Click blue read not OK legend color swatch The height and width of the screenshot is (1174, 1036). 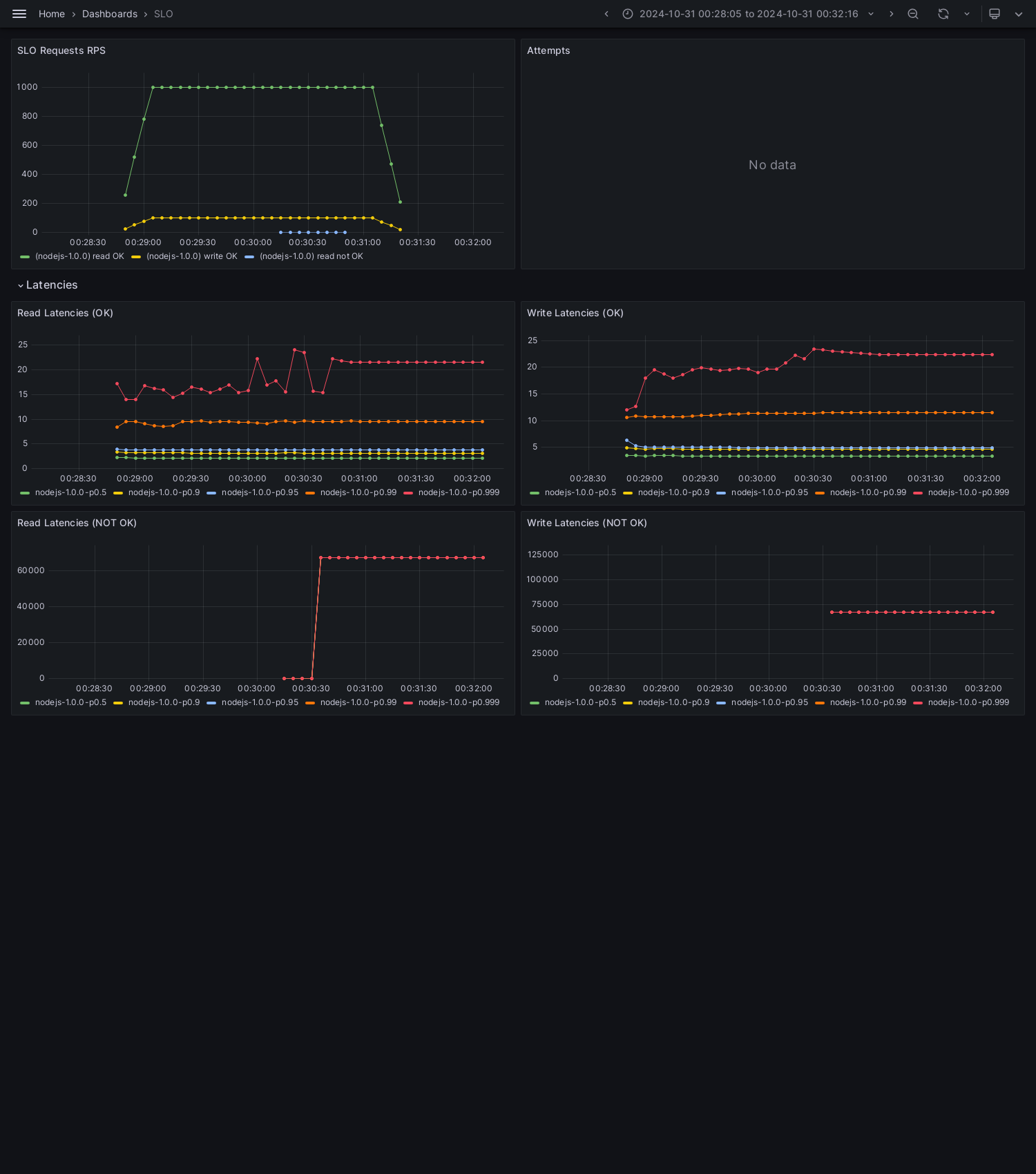tap(249, 257)
